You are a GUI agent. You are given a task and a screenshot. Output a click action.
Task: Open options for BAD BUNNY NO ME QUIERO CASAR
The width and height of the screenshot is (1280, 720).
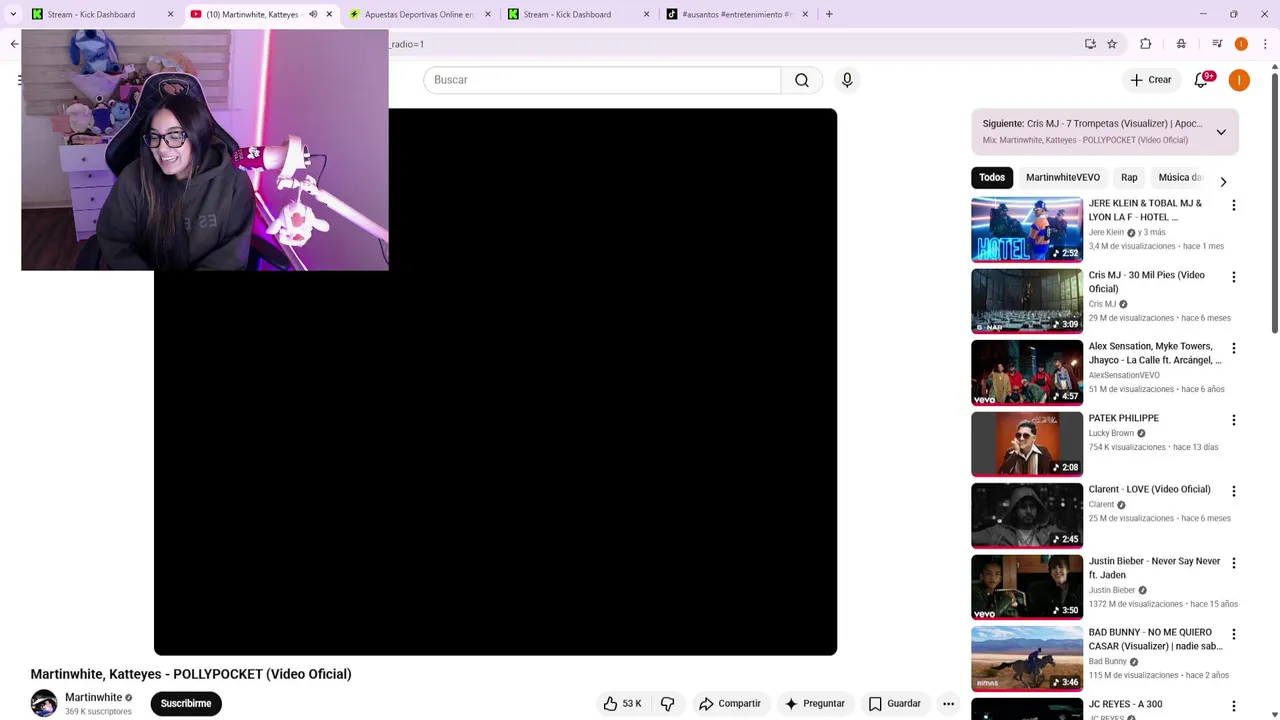pos(1233,634)
